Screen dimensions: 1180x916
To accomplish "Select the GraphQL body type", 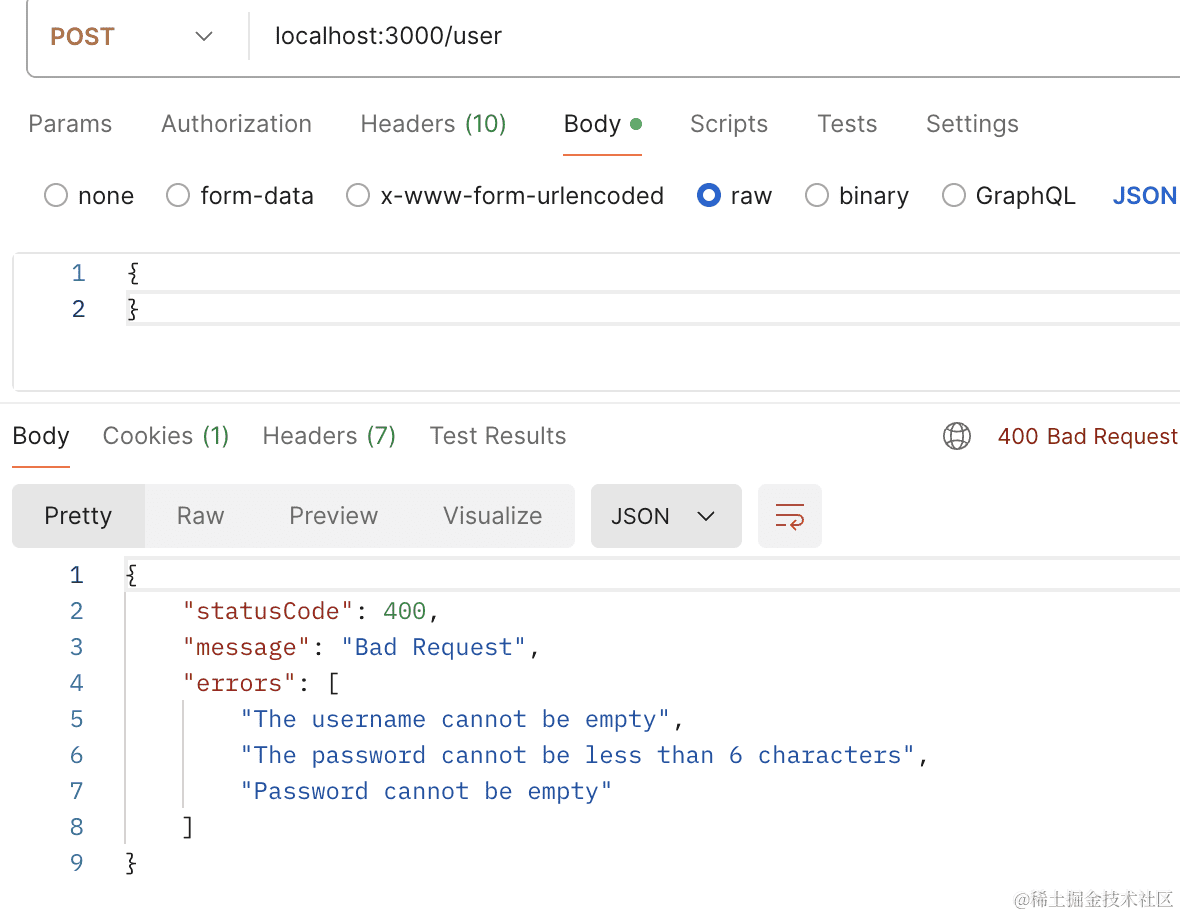I will pyautogui.click(x=954, y=196).
